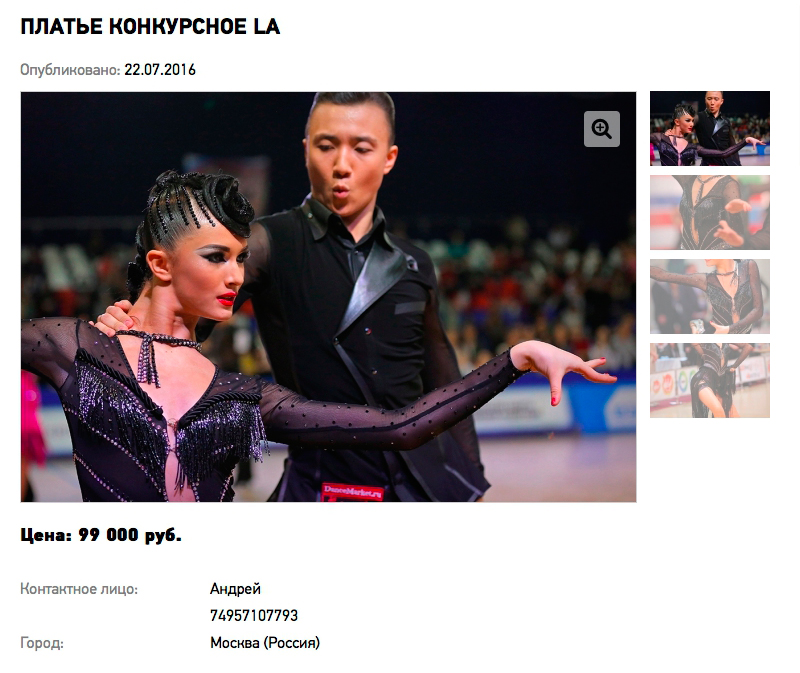Click the publication date 22.07.2016

coord(160,70)
